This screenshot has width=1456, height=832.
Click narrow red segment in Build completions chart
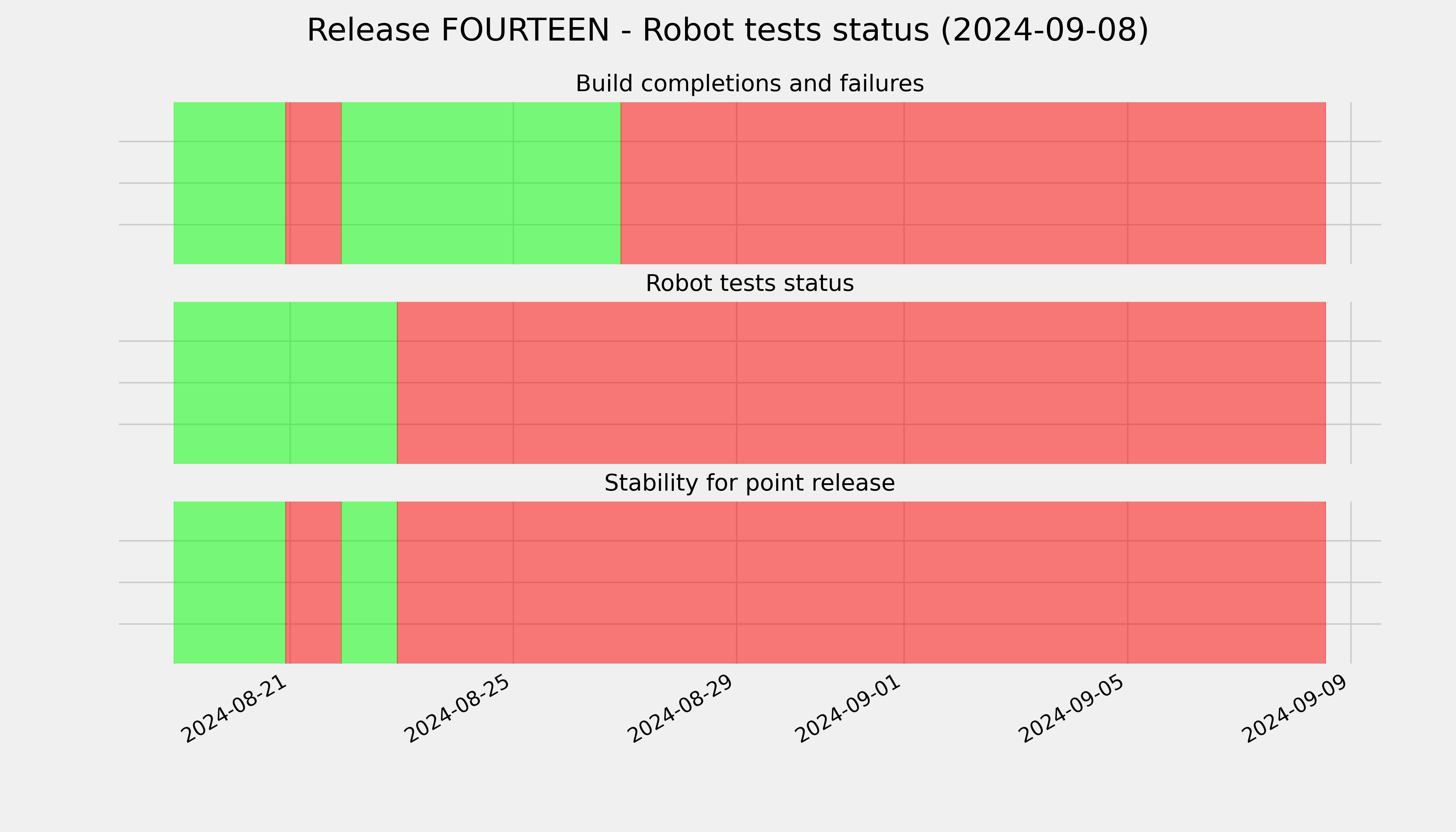click(314, 183)
